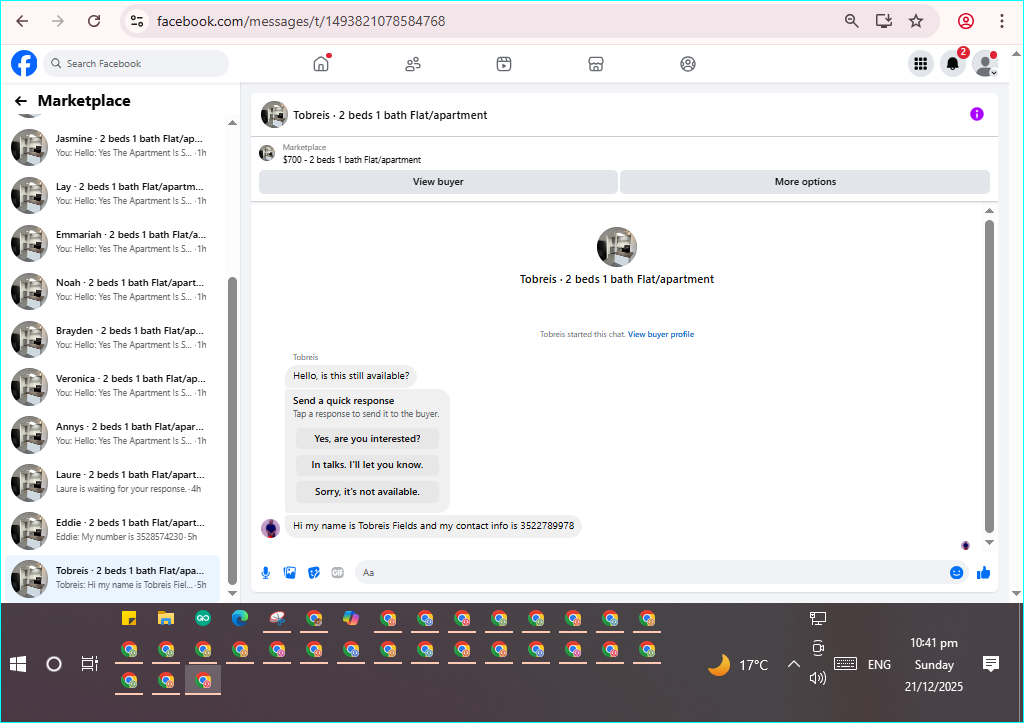This screenshot has height=723, width=1024.
Task: Open the notifications bell
Action: tap(953, 63)
